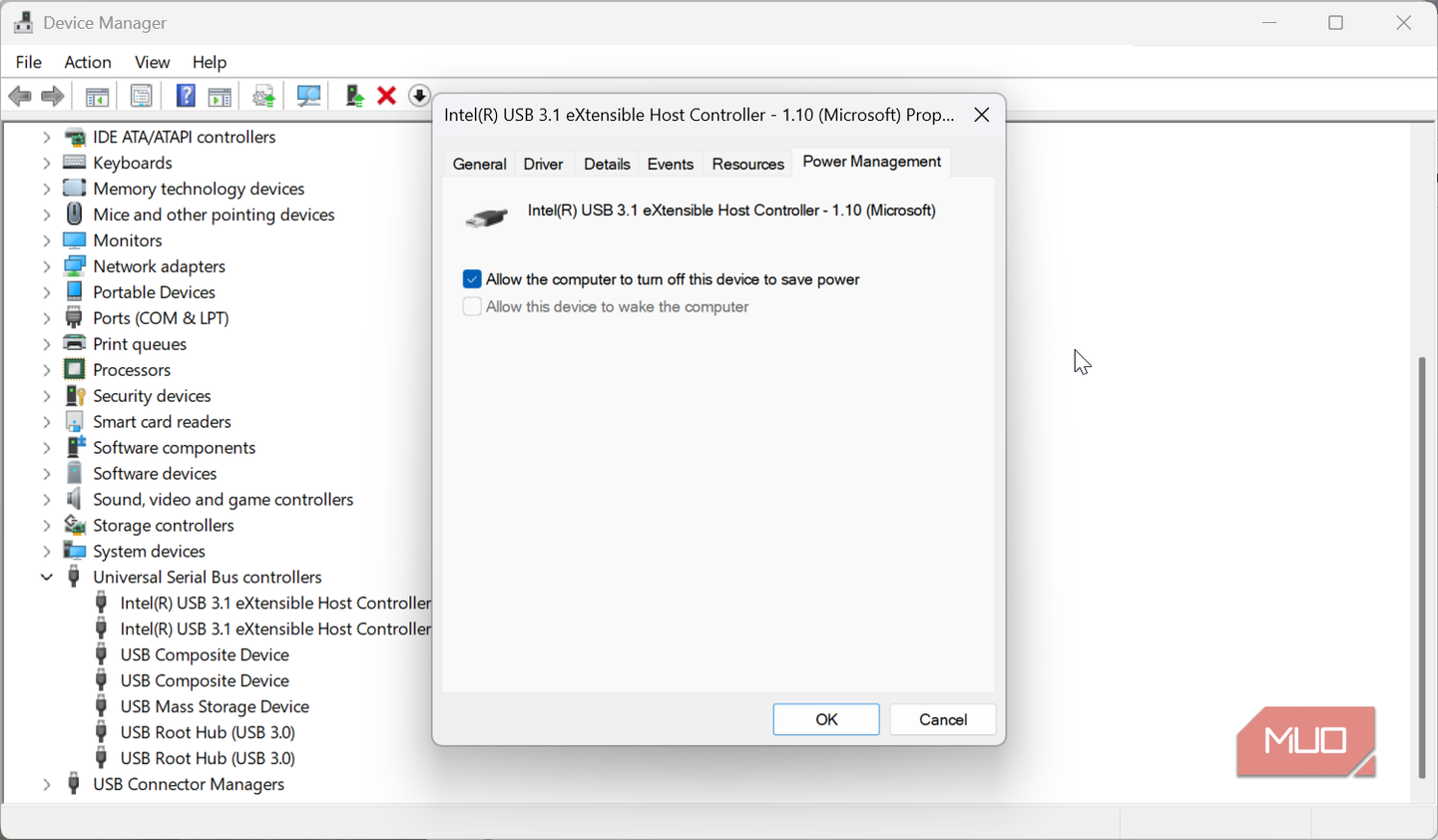1438x840 pixels.
Task: Select the second USB Composite Device entry
Action: tap(205, 680)
